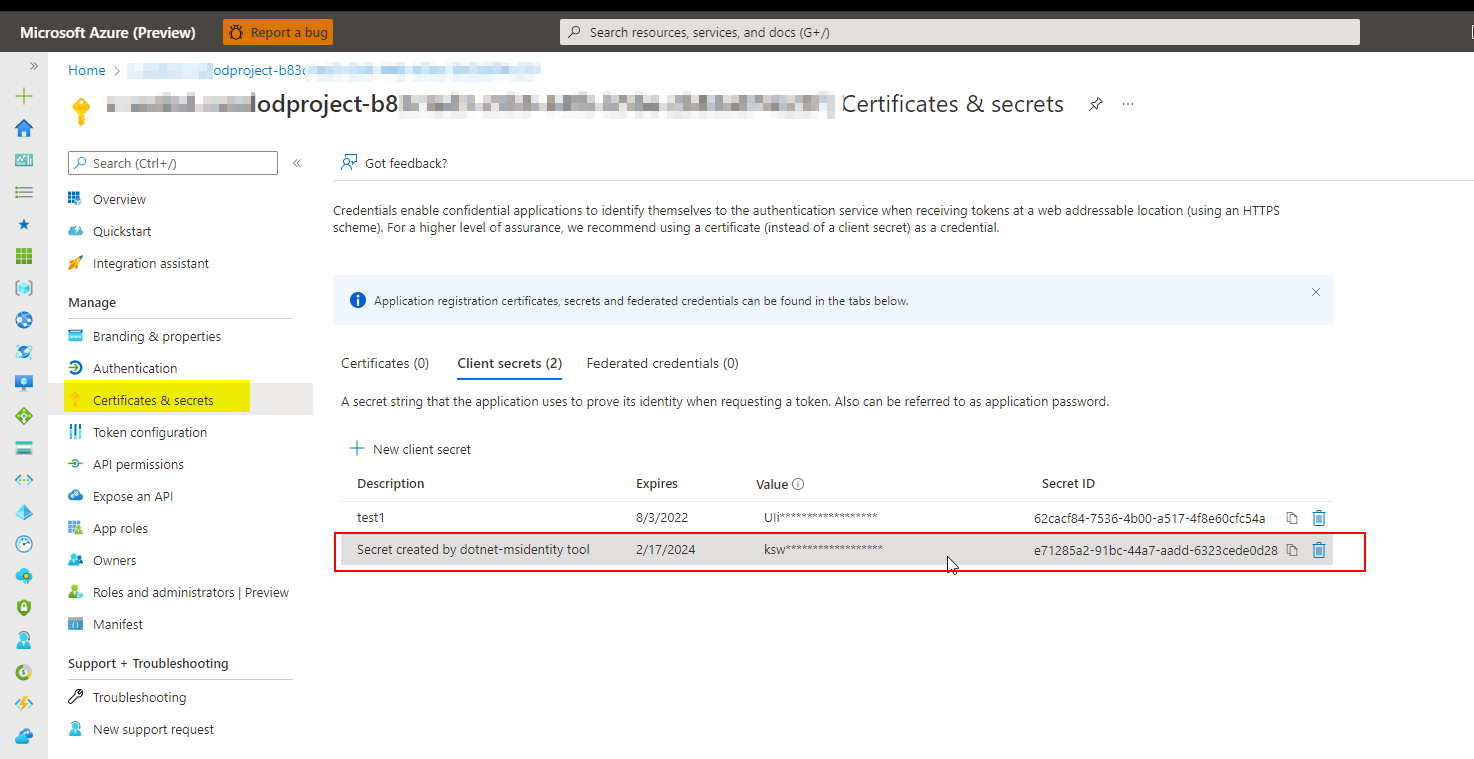Click the Uli masked secret value
The height and width of the screenshot is (759, 1474).
[820, 518]
